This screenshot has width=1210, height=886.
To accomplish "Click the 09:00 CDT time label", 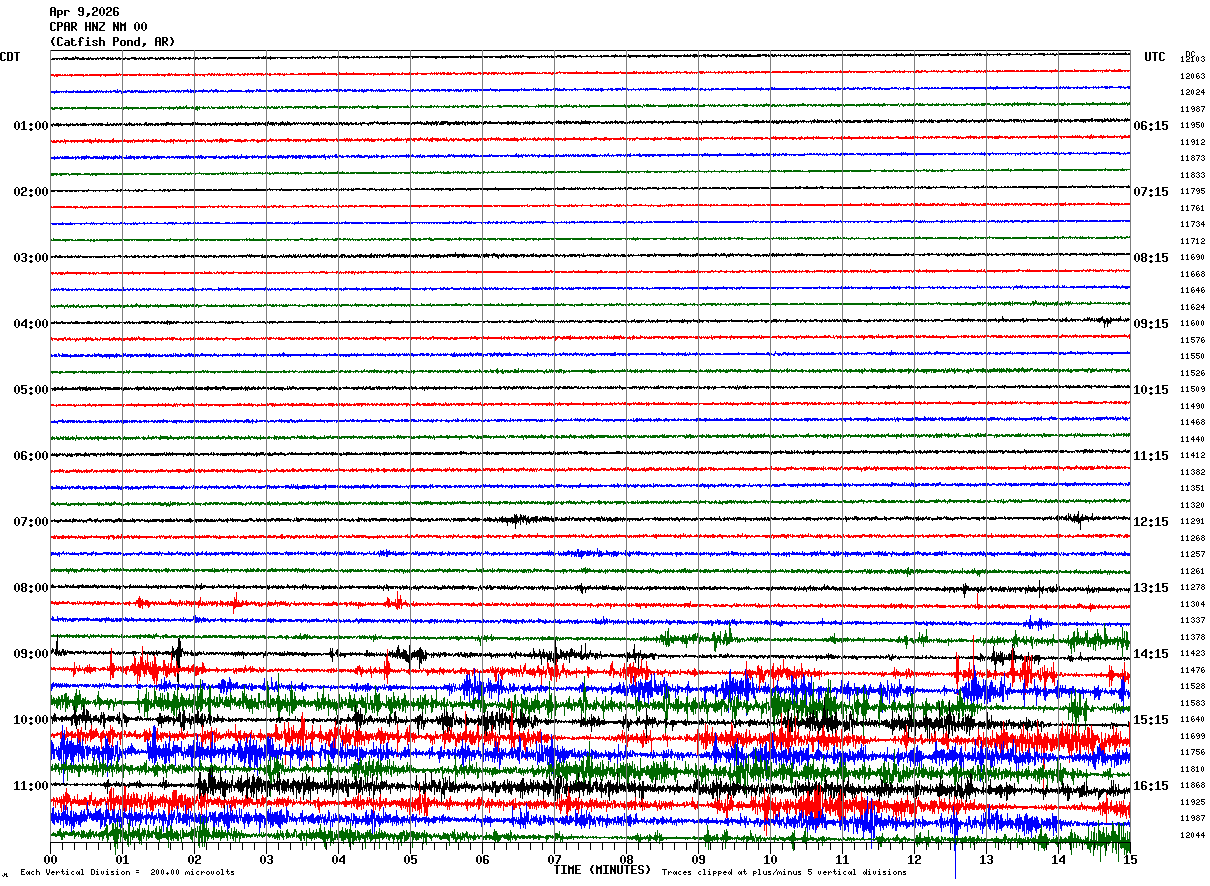I will pyautogui.click(x=31, y=654).
